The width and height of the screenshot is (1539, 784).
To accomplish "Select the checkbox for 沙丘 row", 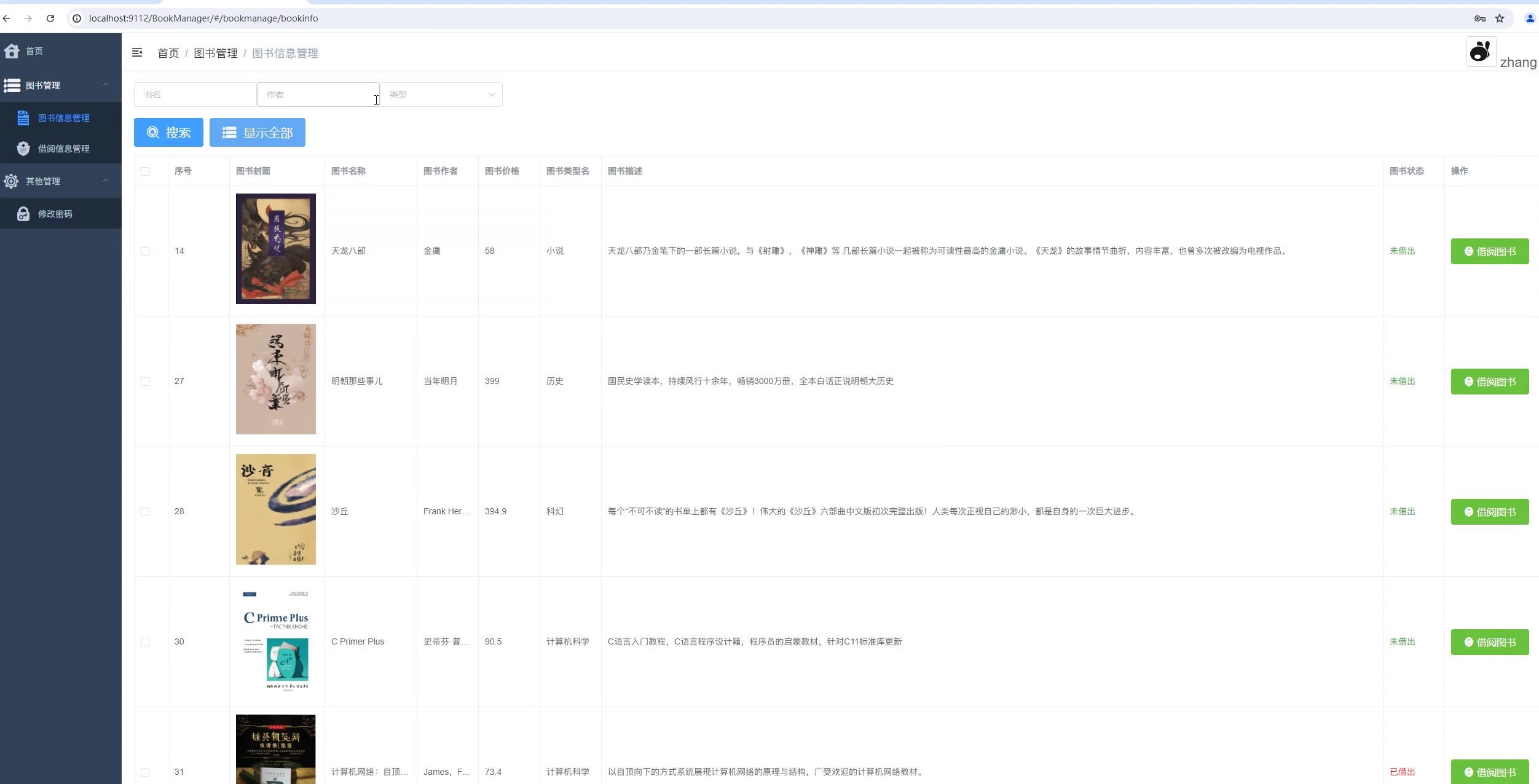I will tap(145, 512).
